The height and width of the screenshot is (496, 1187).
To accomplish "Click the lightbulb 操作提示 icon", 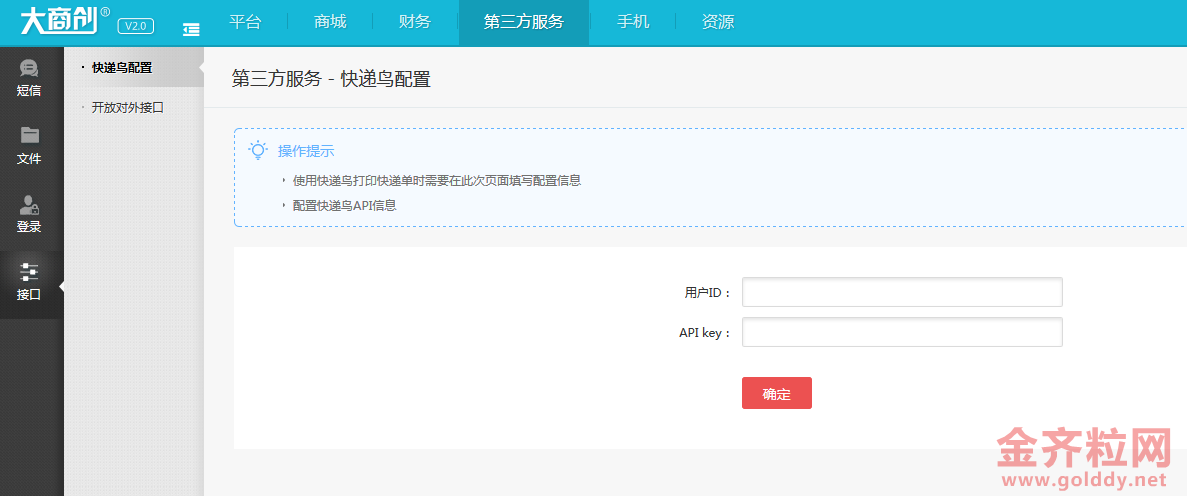I will pyautogui.click(x=258, y=150).
